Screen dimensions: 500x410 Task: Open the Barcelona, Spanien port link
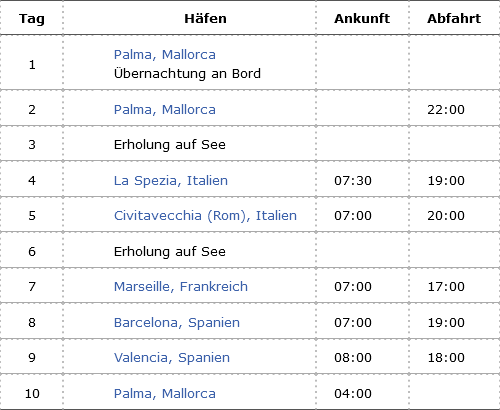click(177, 323)
